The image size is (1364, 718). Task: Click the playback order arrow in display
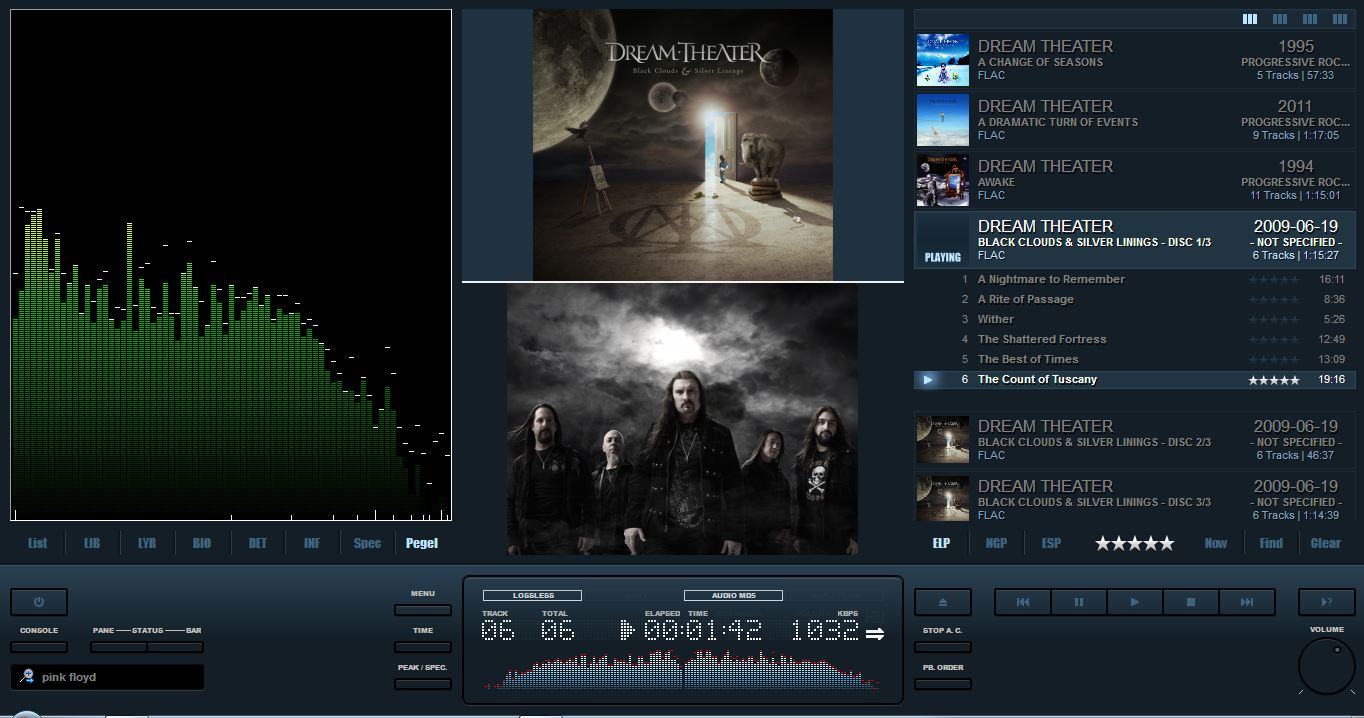point(875,634)
